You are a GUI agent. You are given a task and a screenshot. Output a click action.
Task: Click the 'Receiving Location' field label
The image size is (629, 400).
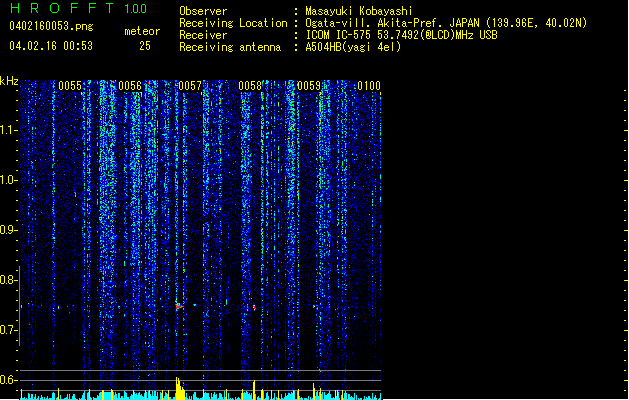[x=233, y=23]
